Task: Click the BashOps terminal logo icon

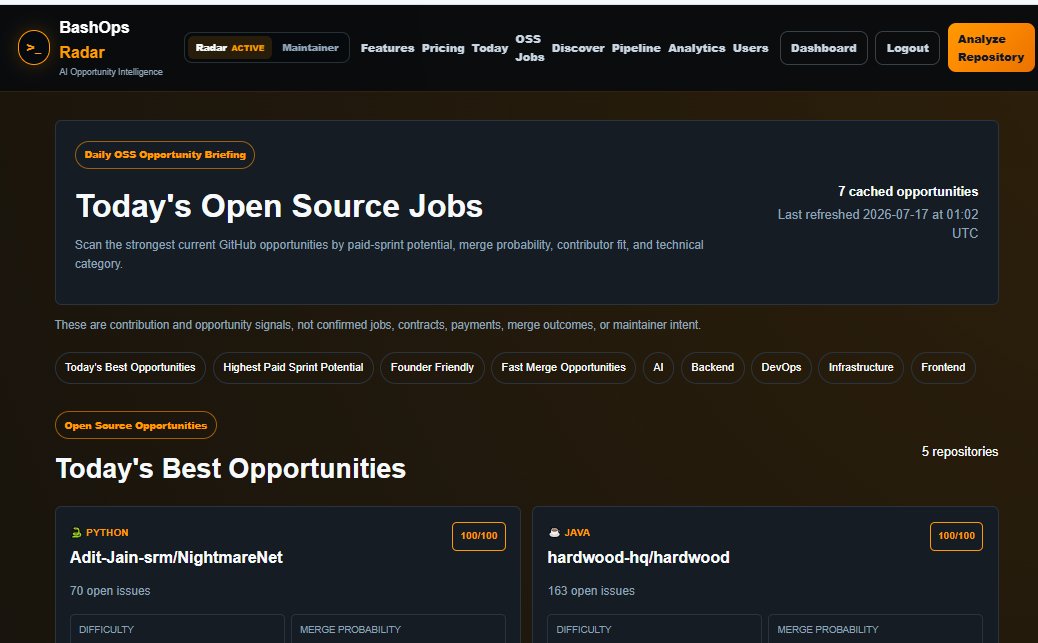Action: pos(34,48)
